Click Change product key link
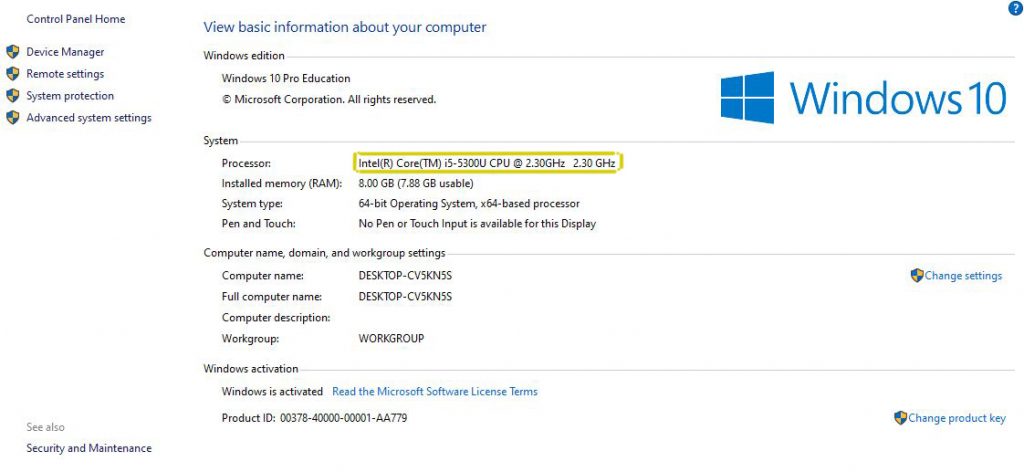1024x472 pixels. (957, 418)
